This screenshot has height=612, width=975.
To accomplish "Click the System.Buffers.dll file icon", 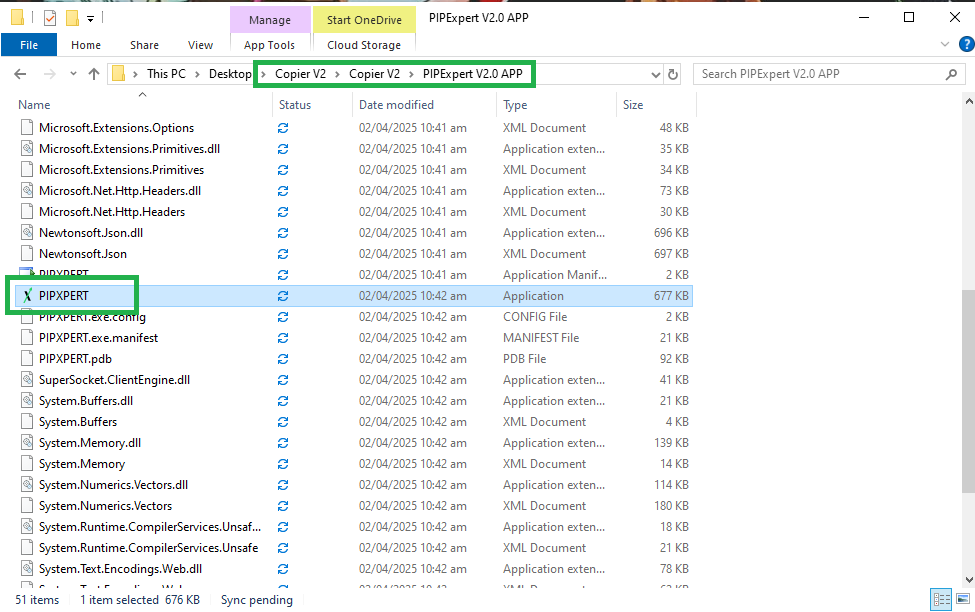I will coord(27,401).
